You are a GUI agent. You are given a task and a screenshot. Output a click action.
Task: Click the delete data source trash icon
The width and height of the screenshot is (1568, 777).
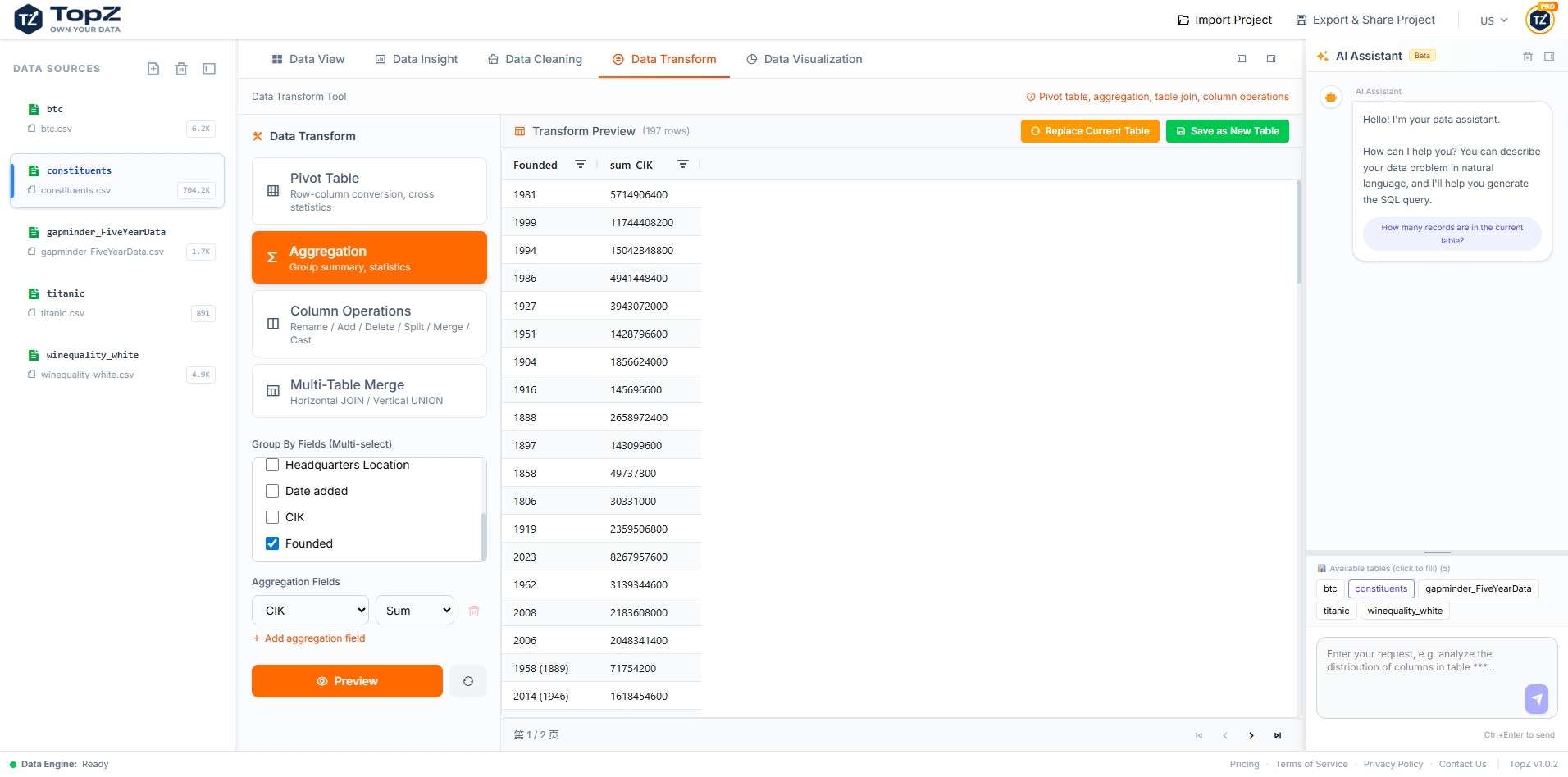pos(181,69)
